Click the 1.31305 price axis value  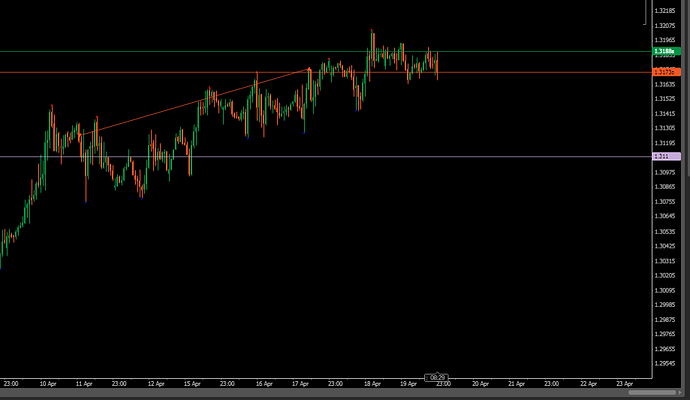(x=665, y=128)
